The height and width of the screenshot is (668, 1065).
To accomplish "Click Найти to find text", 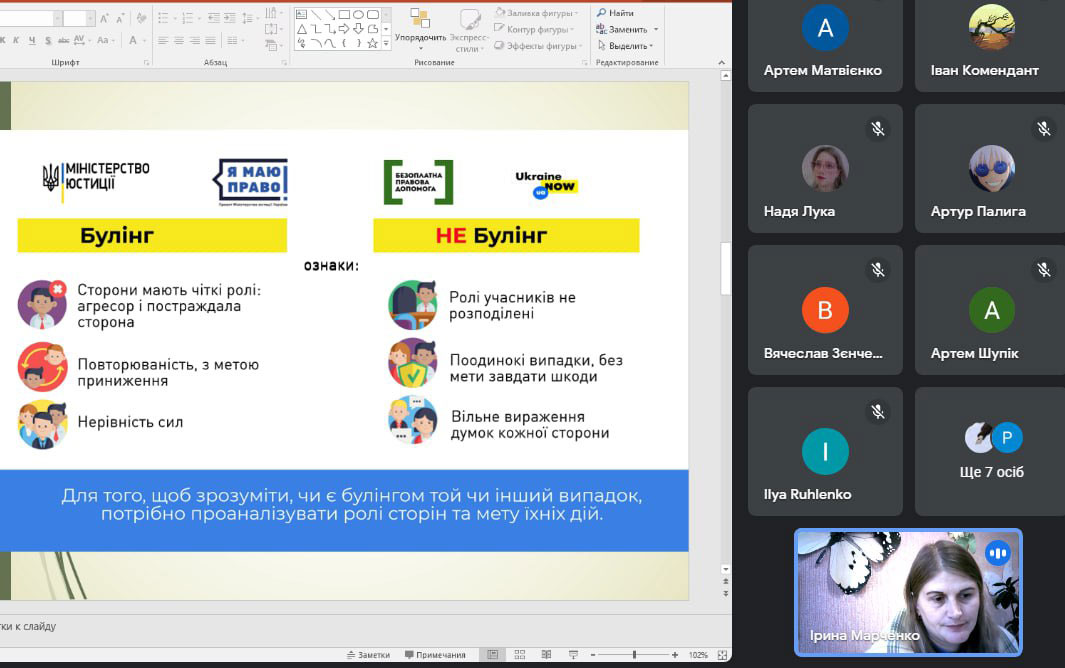I will 615,13.
